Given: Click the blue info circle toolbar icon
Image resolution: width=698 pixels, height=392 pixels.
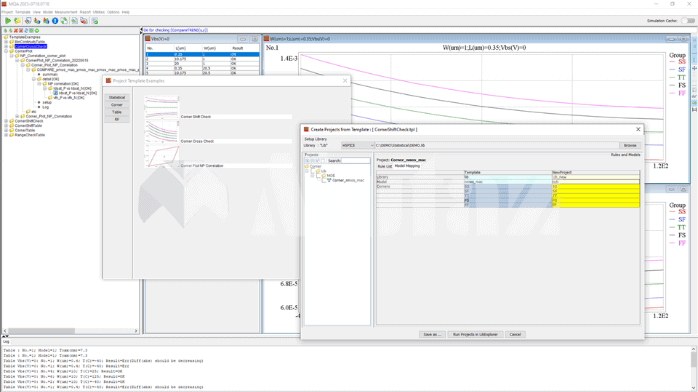Looking at the screenshot, I should tap(55, 20).
